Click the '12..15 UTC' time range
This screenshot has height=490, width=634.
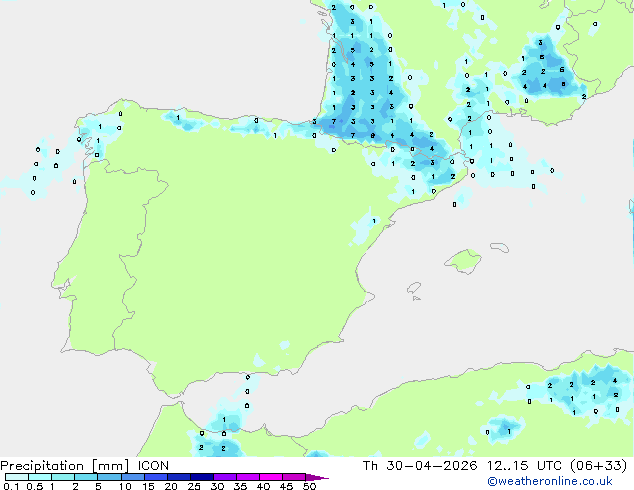pos(524,466)
